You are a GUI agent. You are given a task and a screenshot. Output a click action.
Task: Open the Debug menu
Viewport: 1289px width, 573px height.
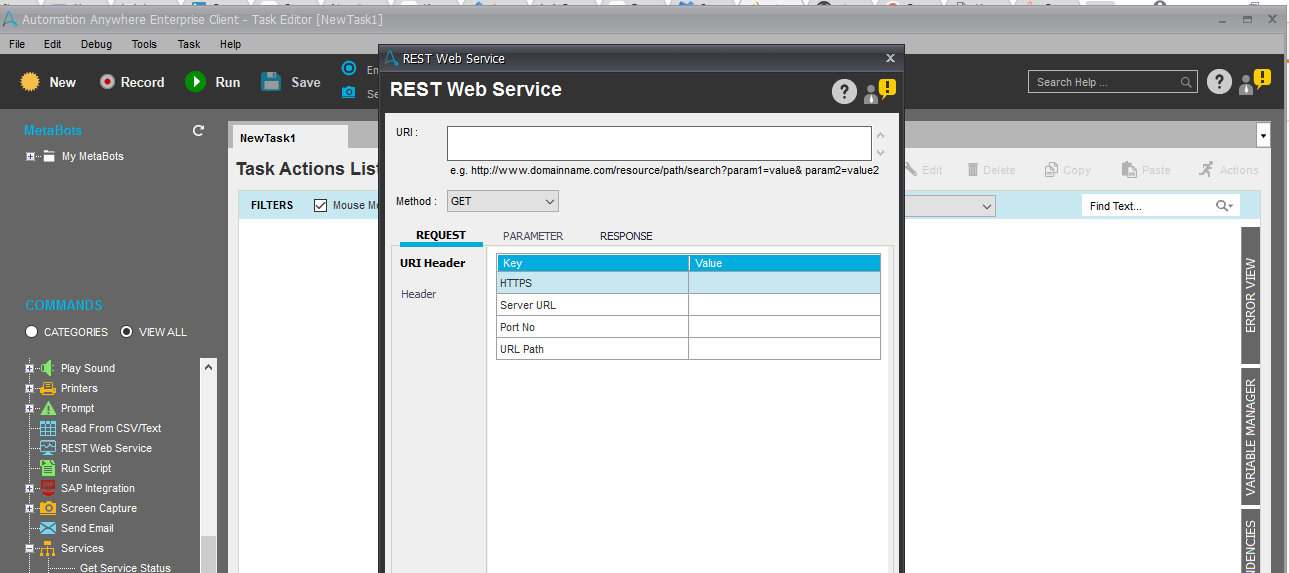(x=97, y=44)
